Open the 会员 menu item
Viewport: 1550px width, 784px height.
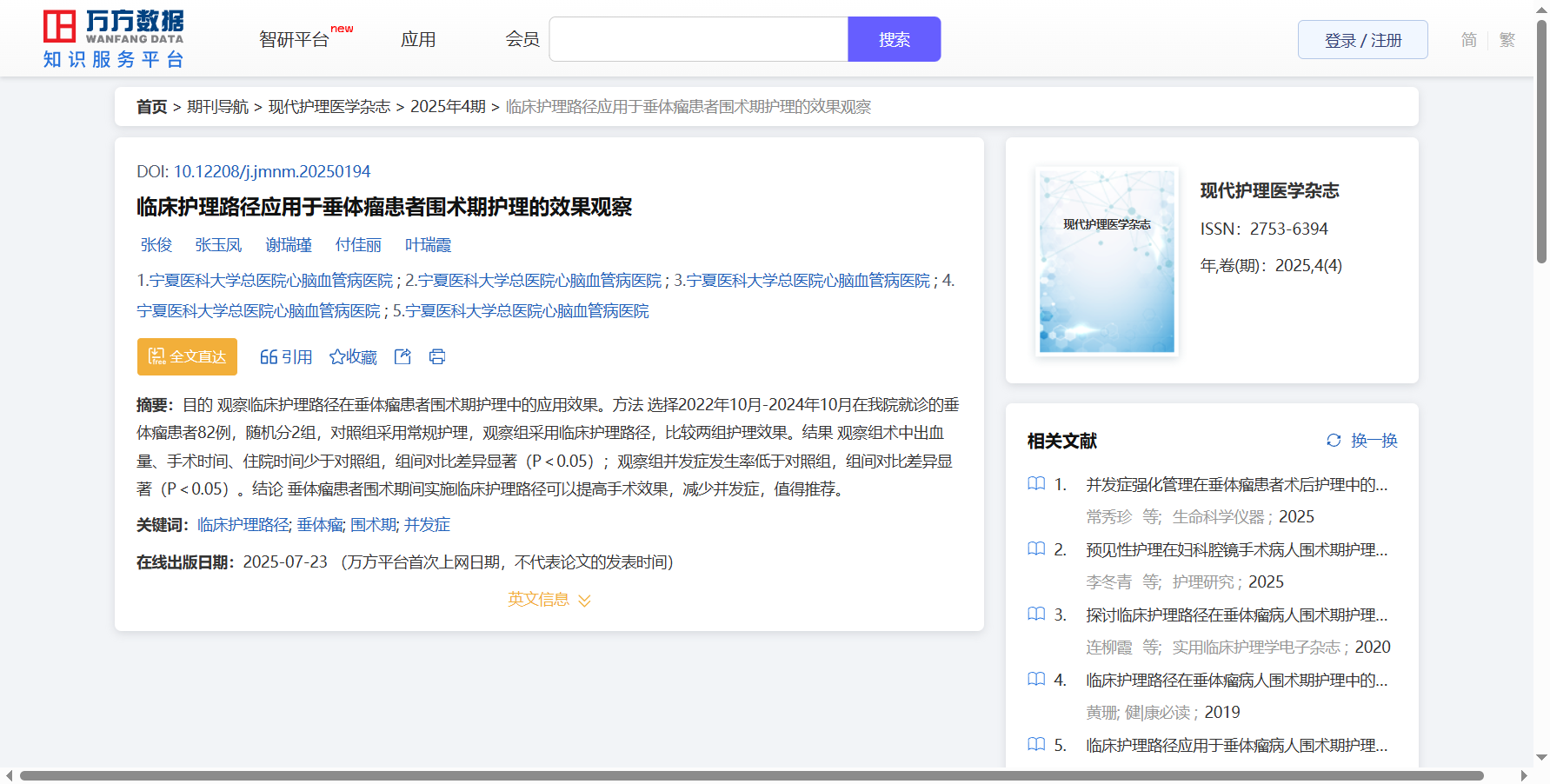point(522,39)
